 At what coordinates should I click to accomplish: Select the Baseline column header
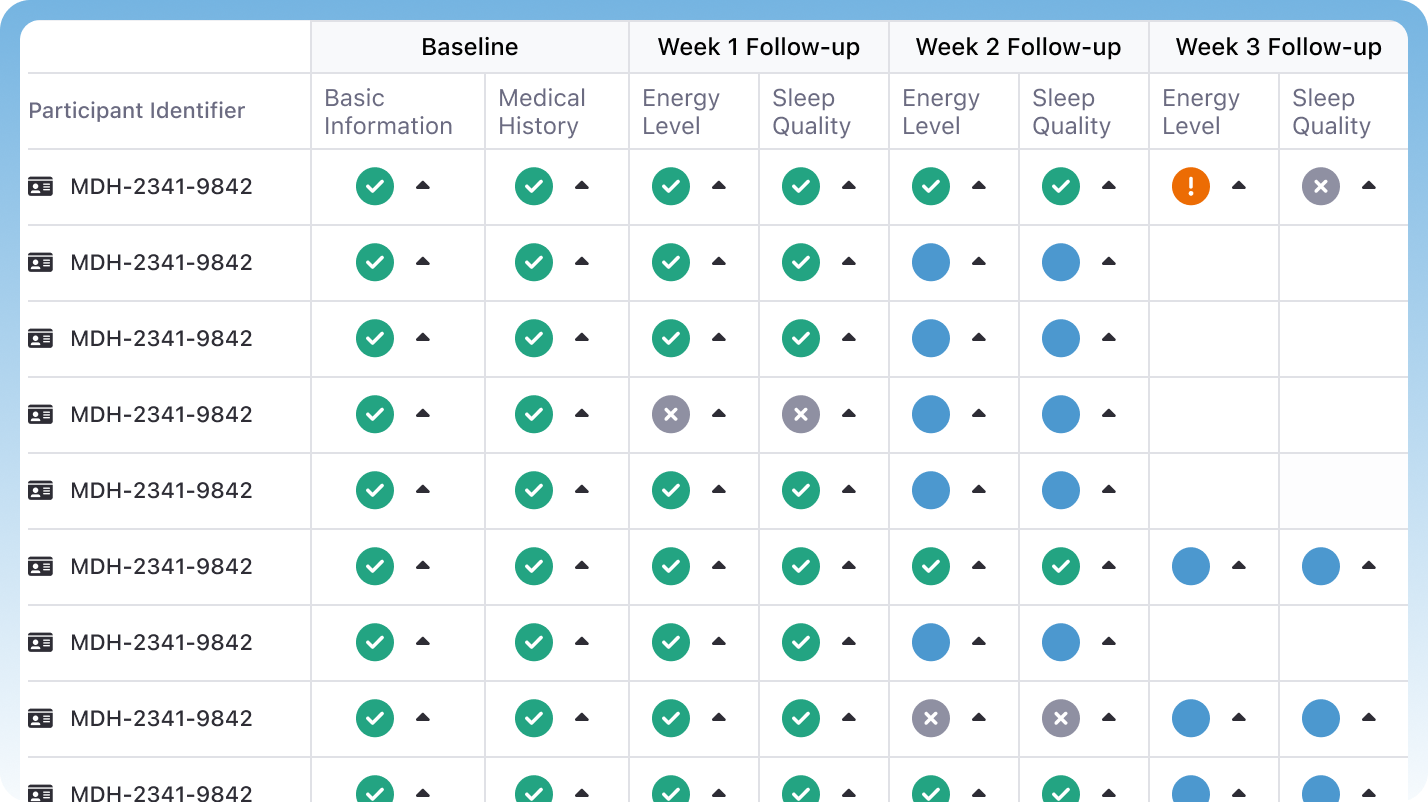469,46
